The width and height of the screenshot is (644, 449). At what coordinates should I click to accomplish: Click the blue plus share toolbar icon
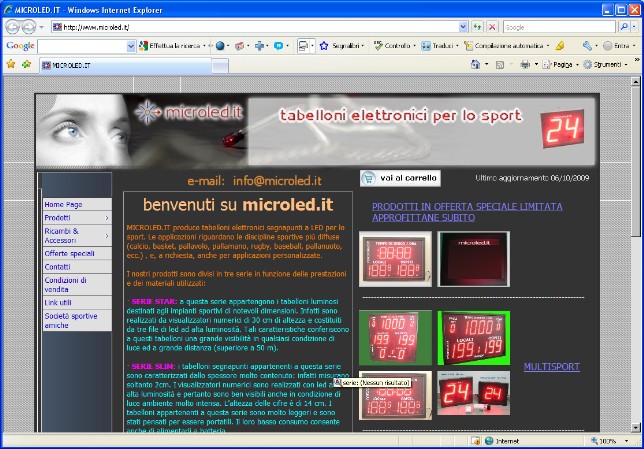[259, 46]
